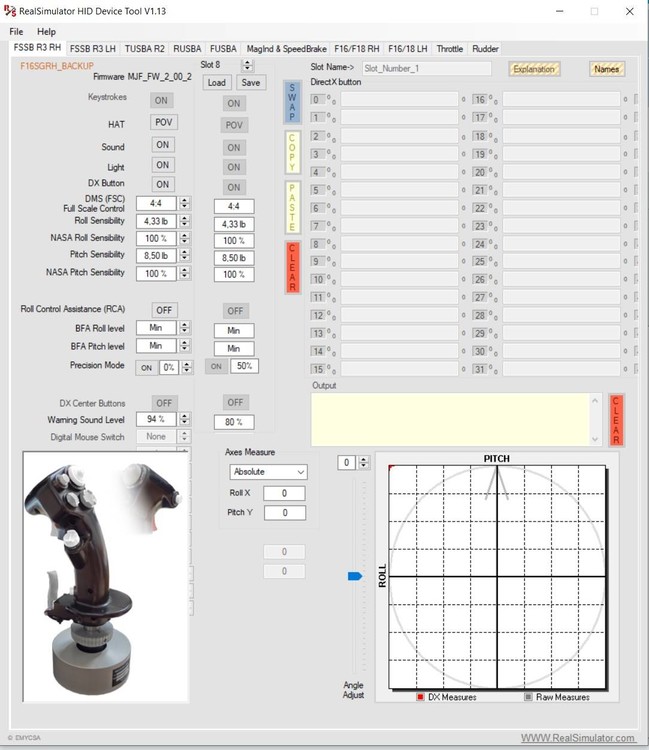
Task: Click the vertical SWAP button
Action: 292,102
